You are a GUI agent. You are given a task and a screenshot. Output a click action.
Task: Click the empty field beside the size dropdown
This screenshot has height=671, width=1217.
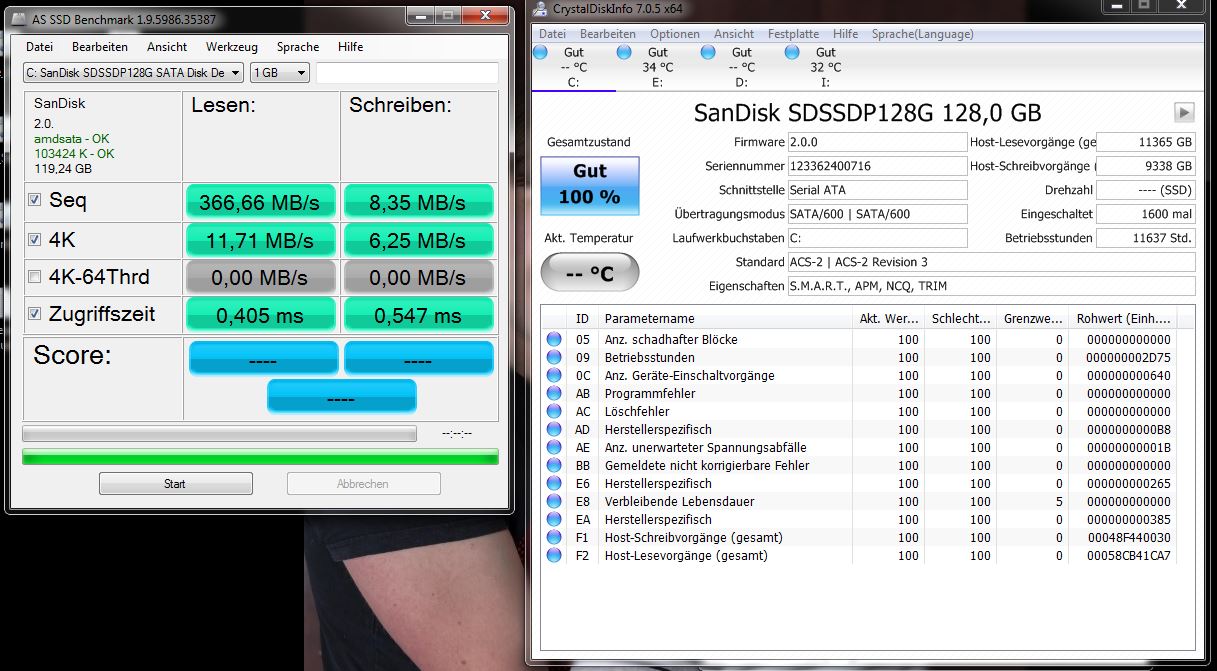[407, 72]
